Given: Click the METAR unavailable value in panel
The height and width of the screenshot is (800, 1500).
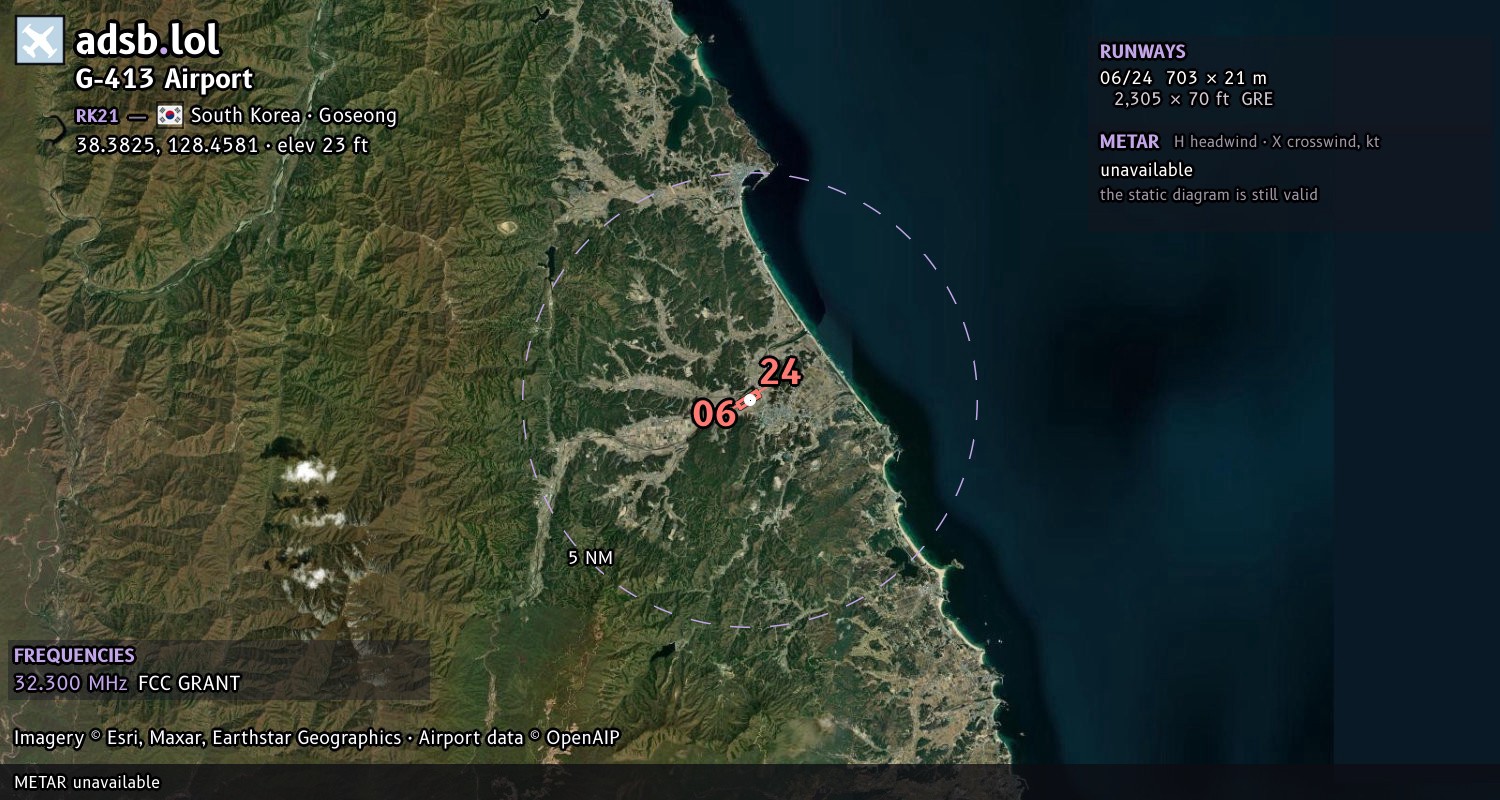Looking at the screenshot, I should tap(1146, 170).
